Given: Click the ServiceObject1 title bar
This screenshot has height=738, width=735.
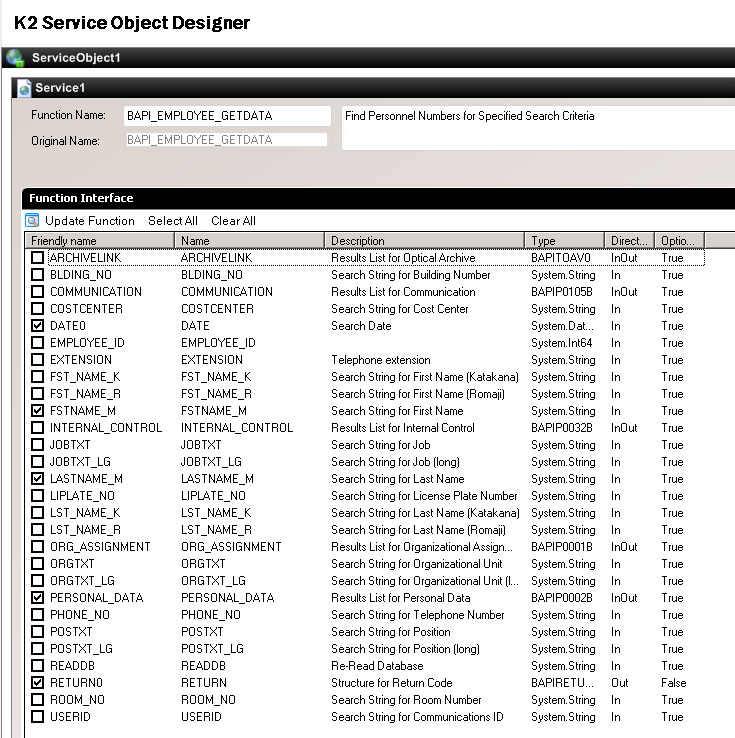Looking at the screenshot, I should point(368,58).
